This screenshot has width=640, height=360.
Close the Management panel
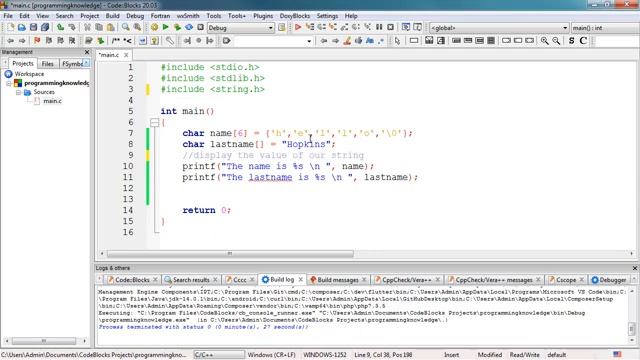pos(87,52)
